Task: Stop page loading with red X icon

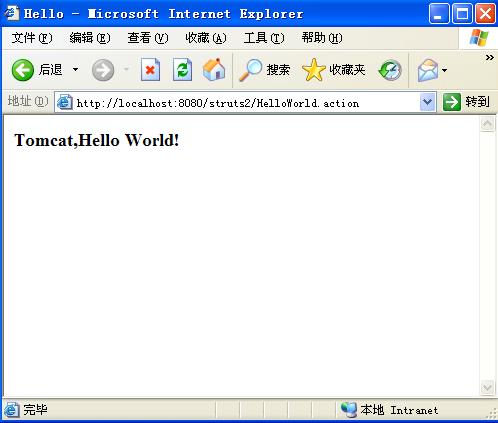Action: (x=150, y=70)
